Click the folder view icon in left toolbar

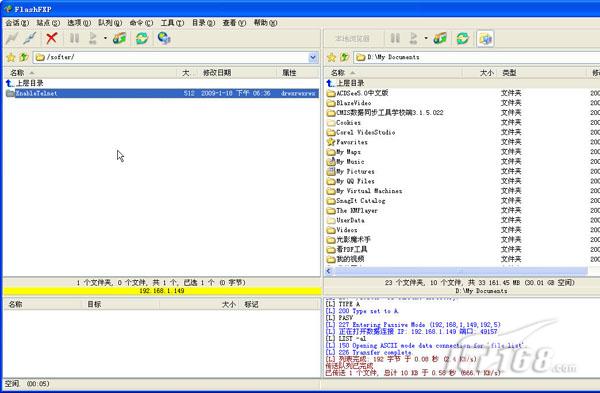tap(119, 38)
